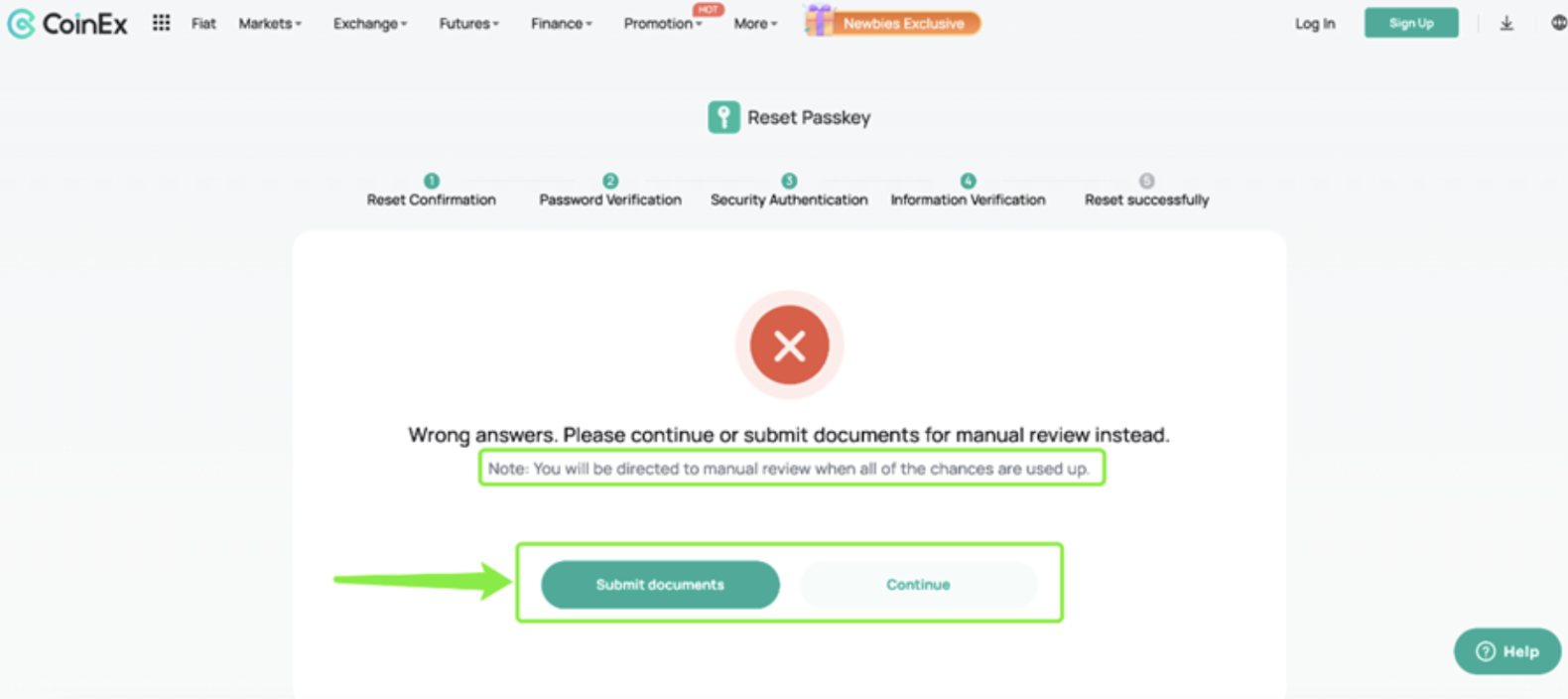
Task: Click the Reset Passkey key icon
Action: [723, 117]
